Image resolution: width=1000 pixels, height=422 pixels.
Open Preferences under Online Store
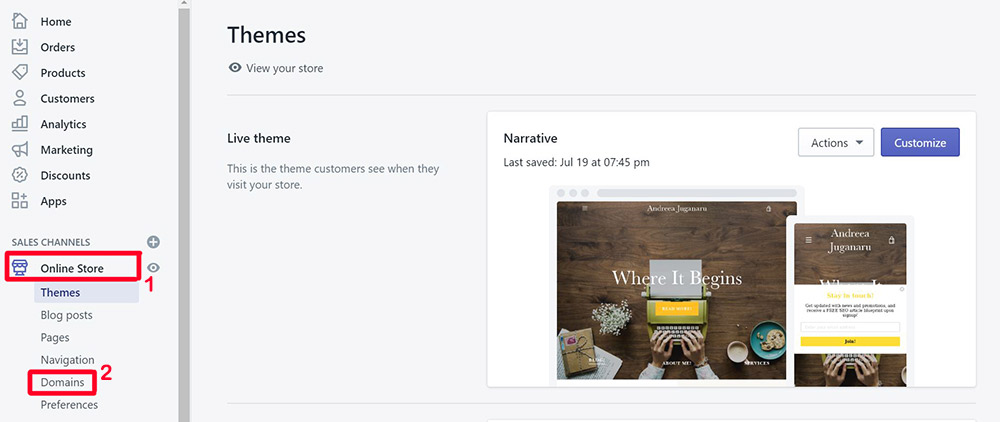coord(70,405)
